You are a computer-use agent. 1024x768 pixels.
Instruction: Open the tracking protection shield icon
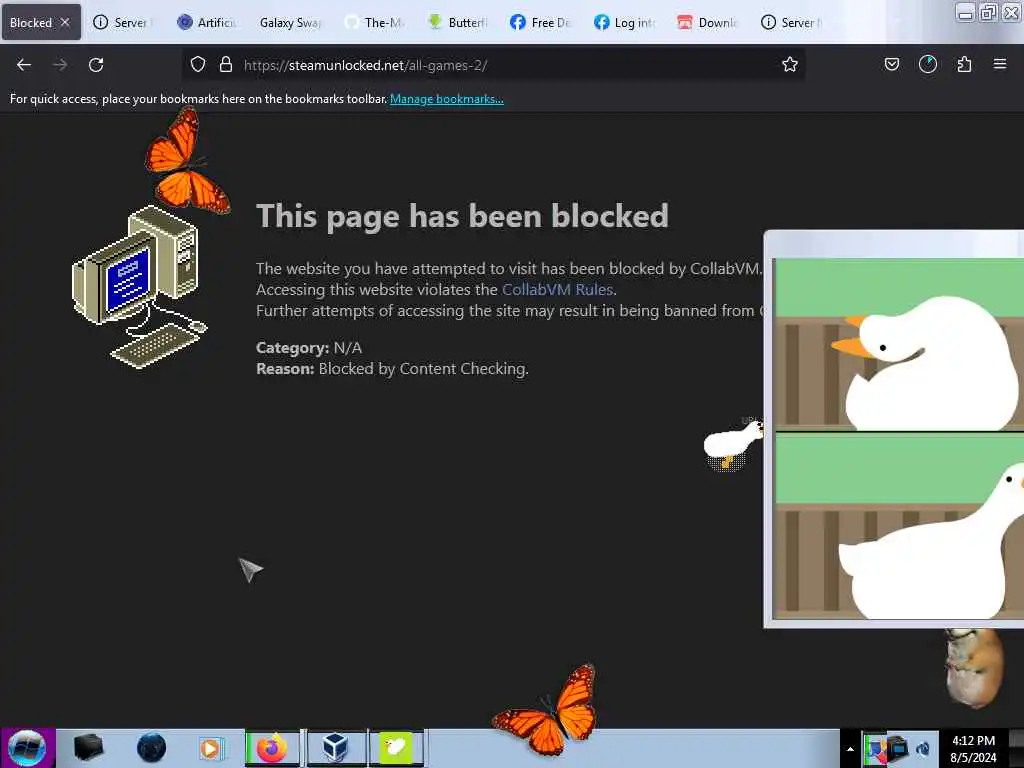198,65
